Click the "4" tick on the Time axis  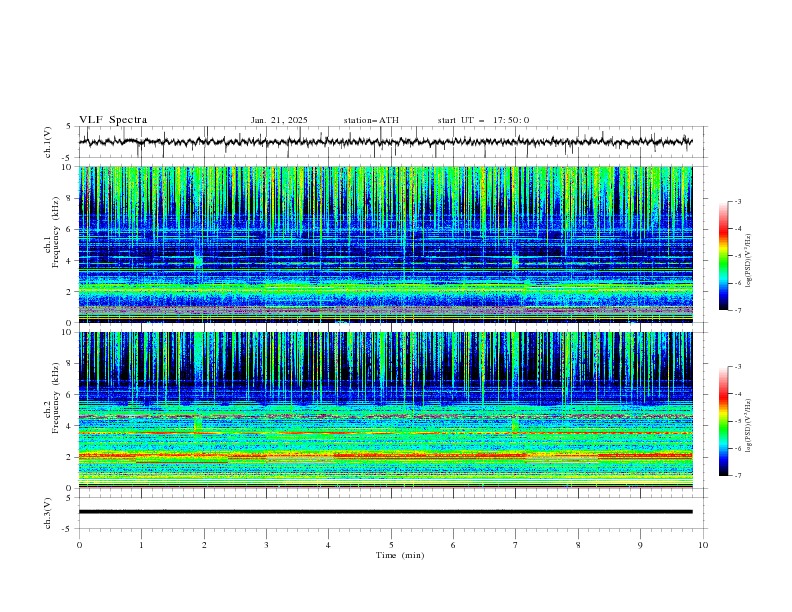click(x=328, y=545)
